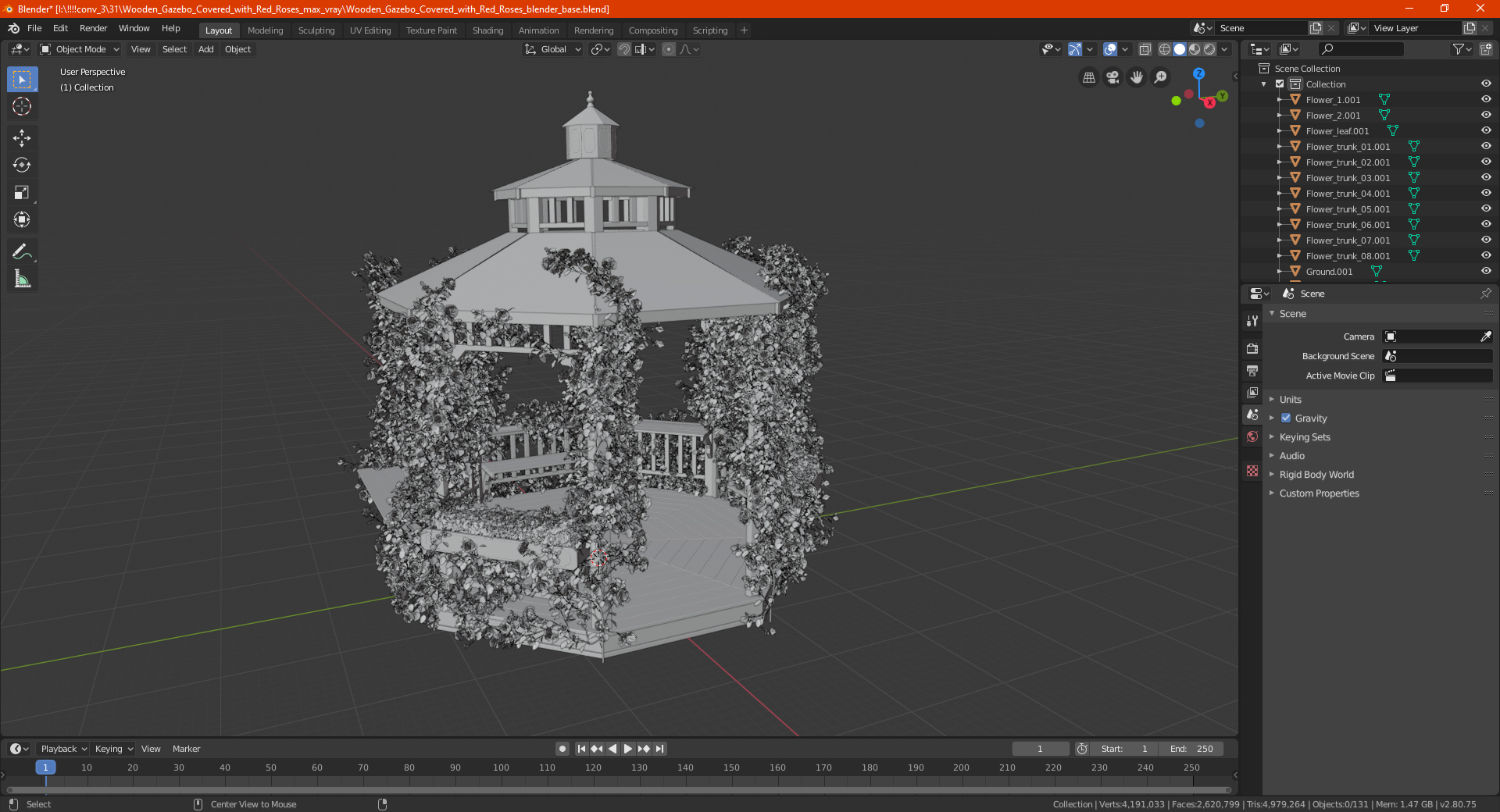Image resolution: width=1500 pixels, height=812 pixels.
Task: Click the camera eyedropper icon
Action: [1485, 337]
